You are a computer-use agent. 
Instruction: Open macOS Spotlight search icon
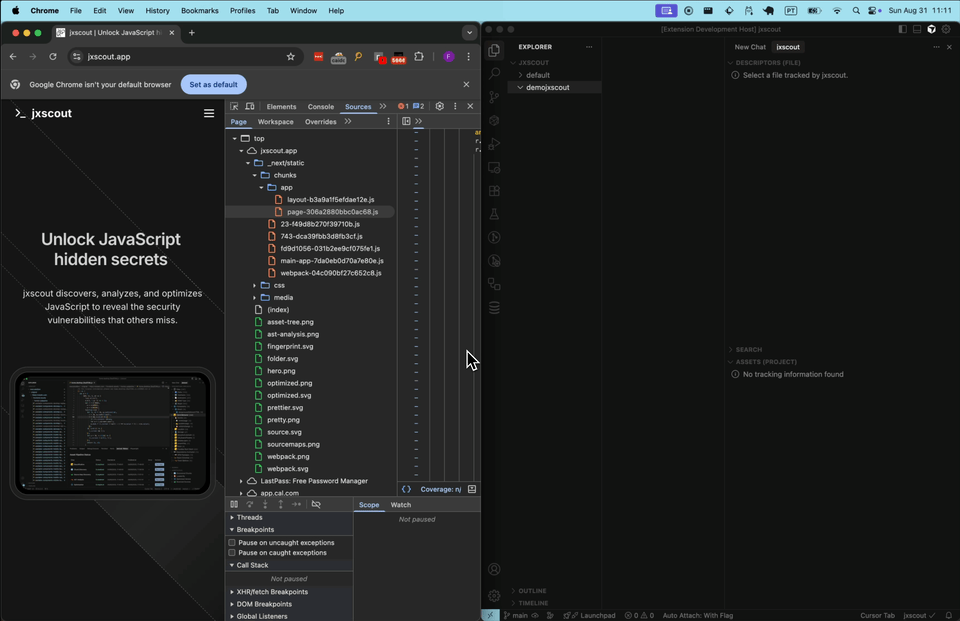(x=856, y=10)
